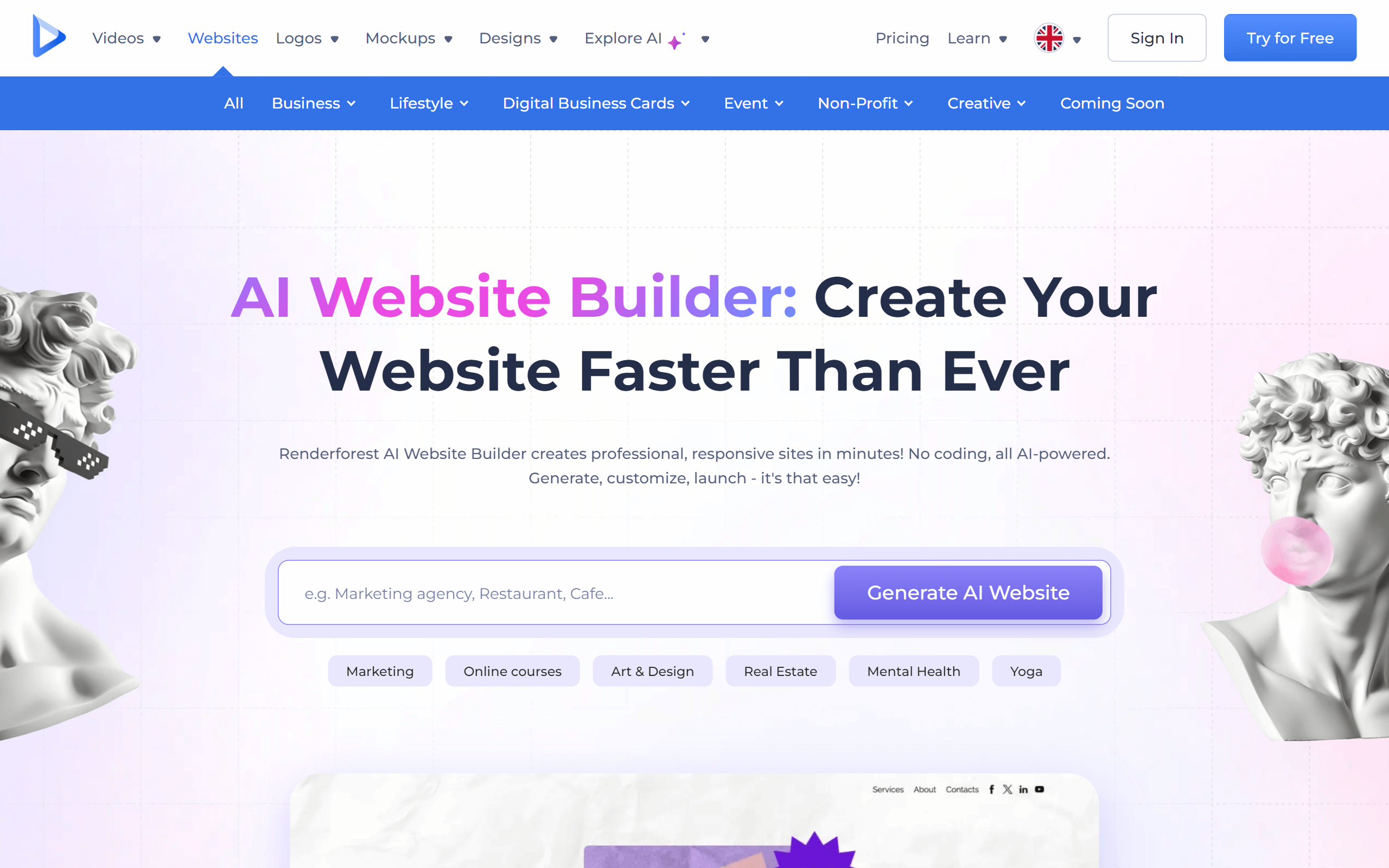
Task: Select the Websites navigation tab
Action: (x=222, y=38)
